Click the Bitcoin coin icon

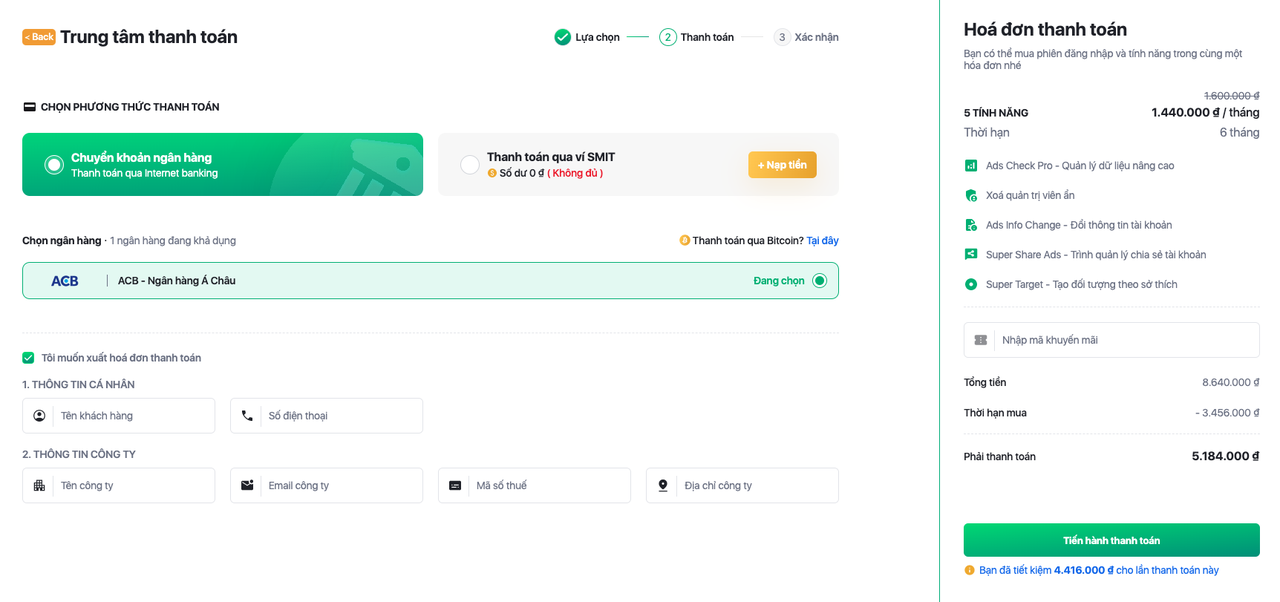684,241
